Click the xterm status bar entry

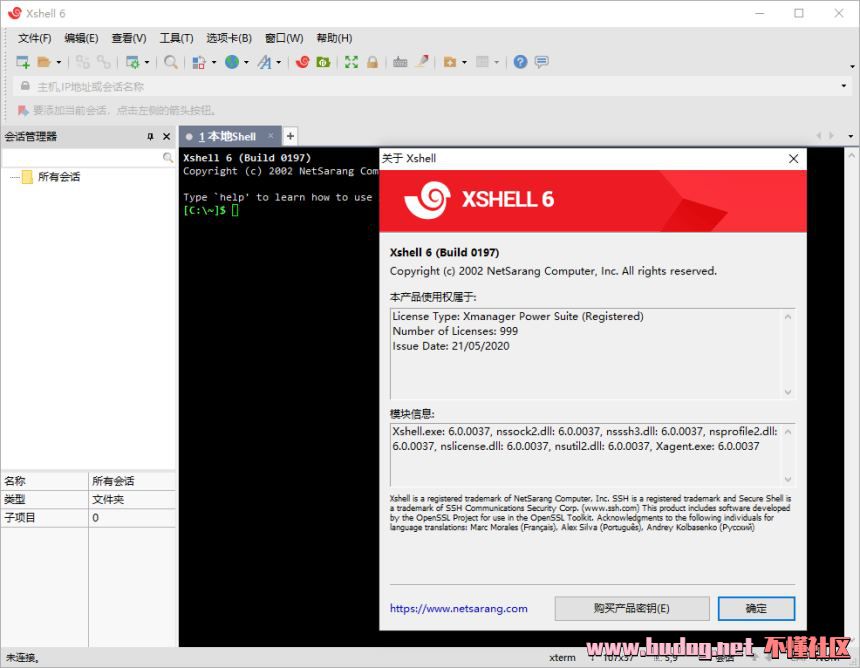click(x=563, y=657)
